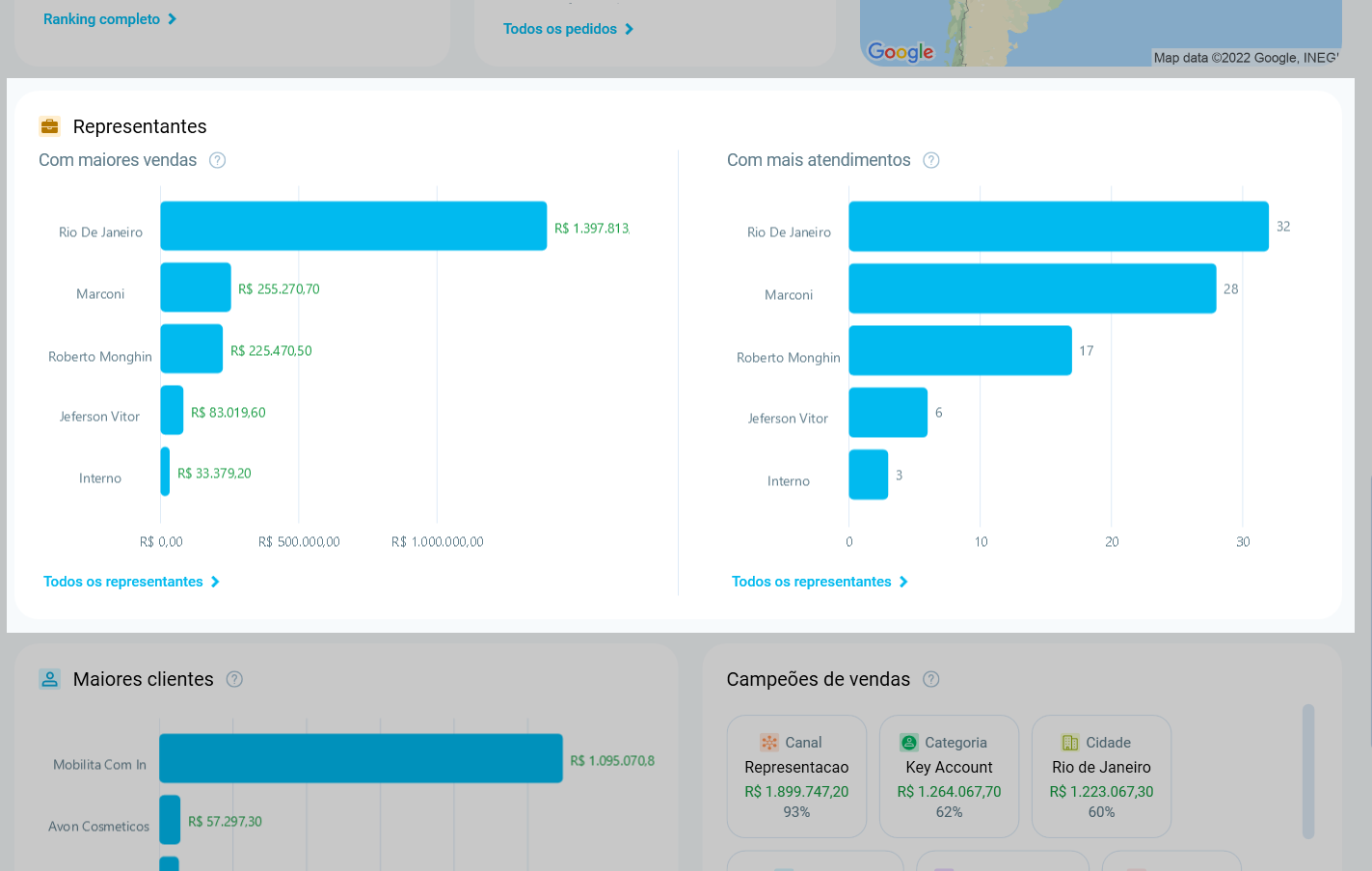Click the R$ 83.019,60 value label
Screen dimensions: 1372x871
point(229,413)
